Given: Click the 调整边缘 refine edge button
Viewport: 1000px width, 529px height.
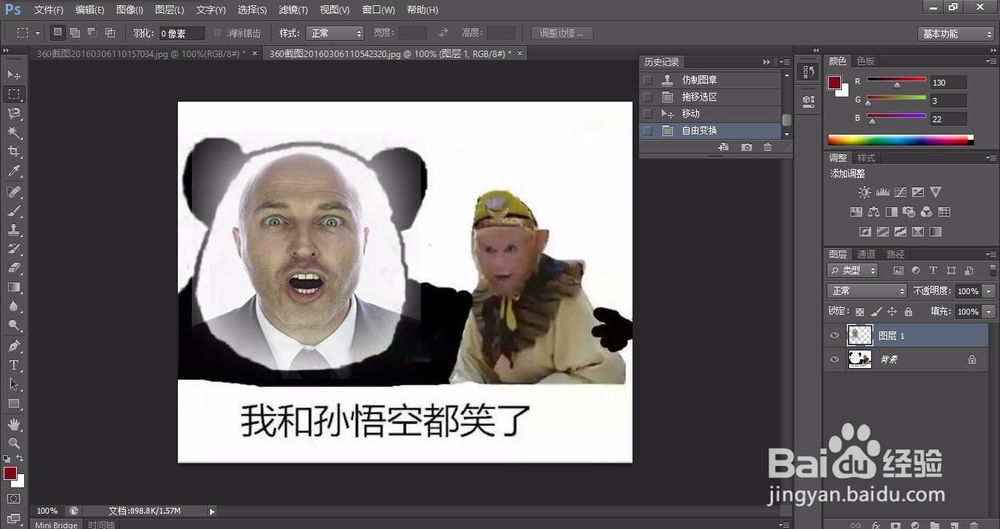Looking at the screenshot, I should point(562,33).
